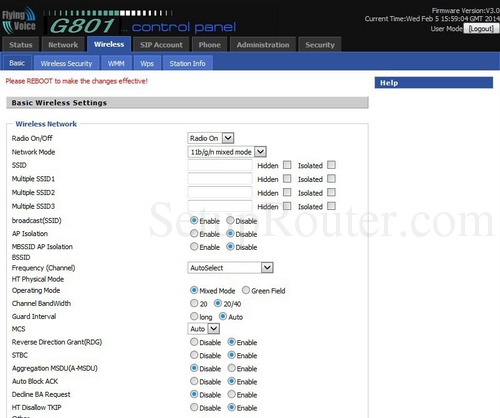Click the Flying Voice logo
The height and width of the screenshot is (418, 500).
tap(19, 21)
